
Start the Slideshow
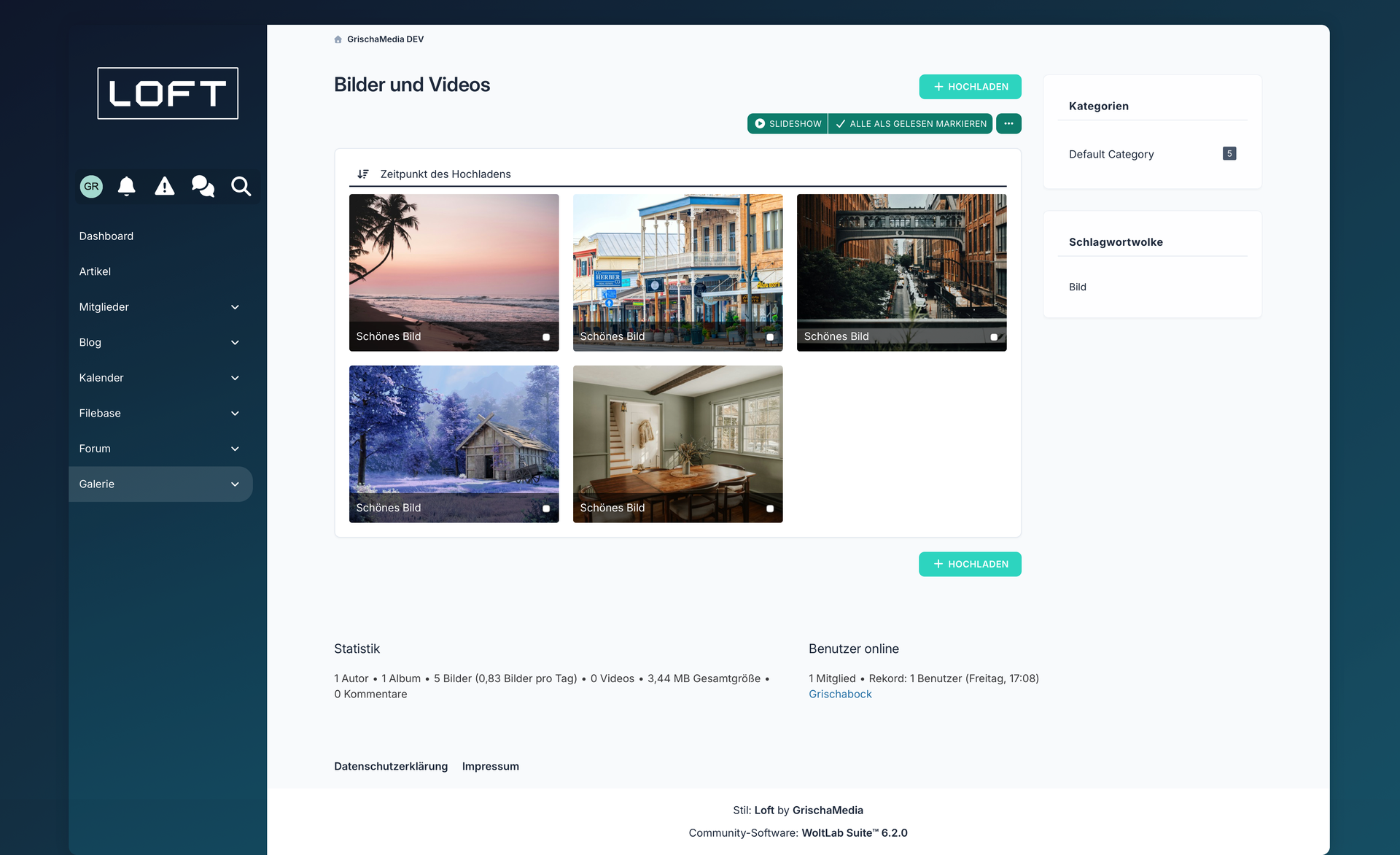(x=787, y=124)
